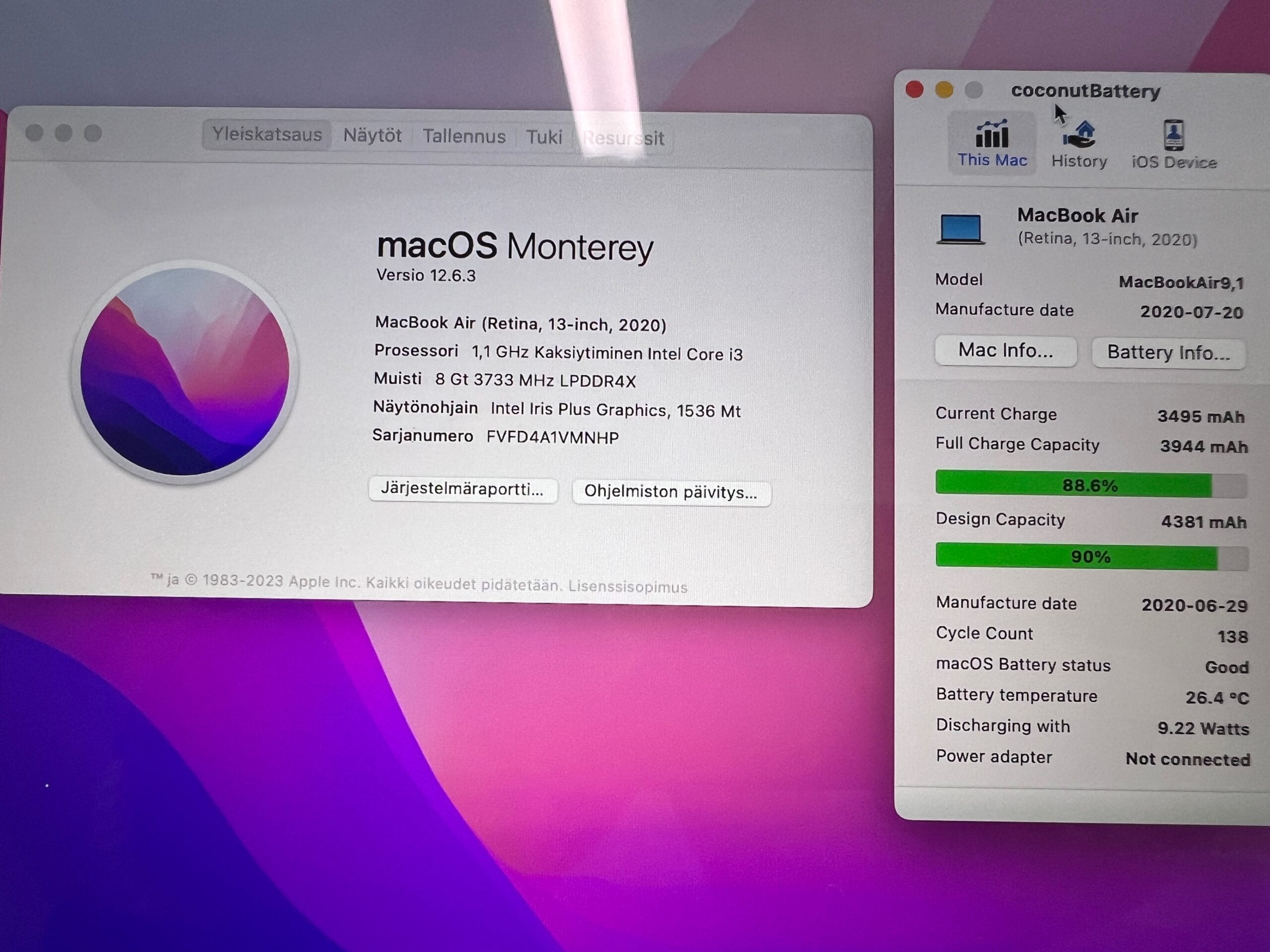Click macOS Battery status Good
Screen dimensions: 1270x952
(1226, 667)
